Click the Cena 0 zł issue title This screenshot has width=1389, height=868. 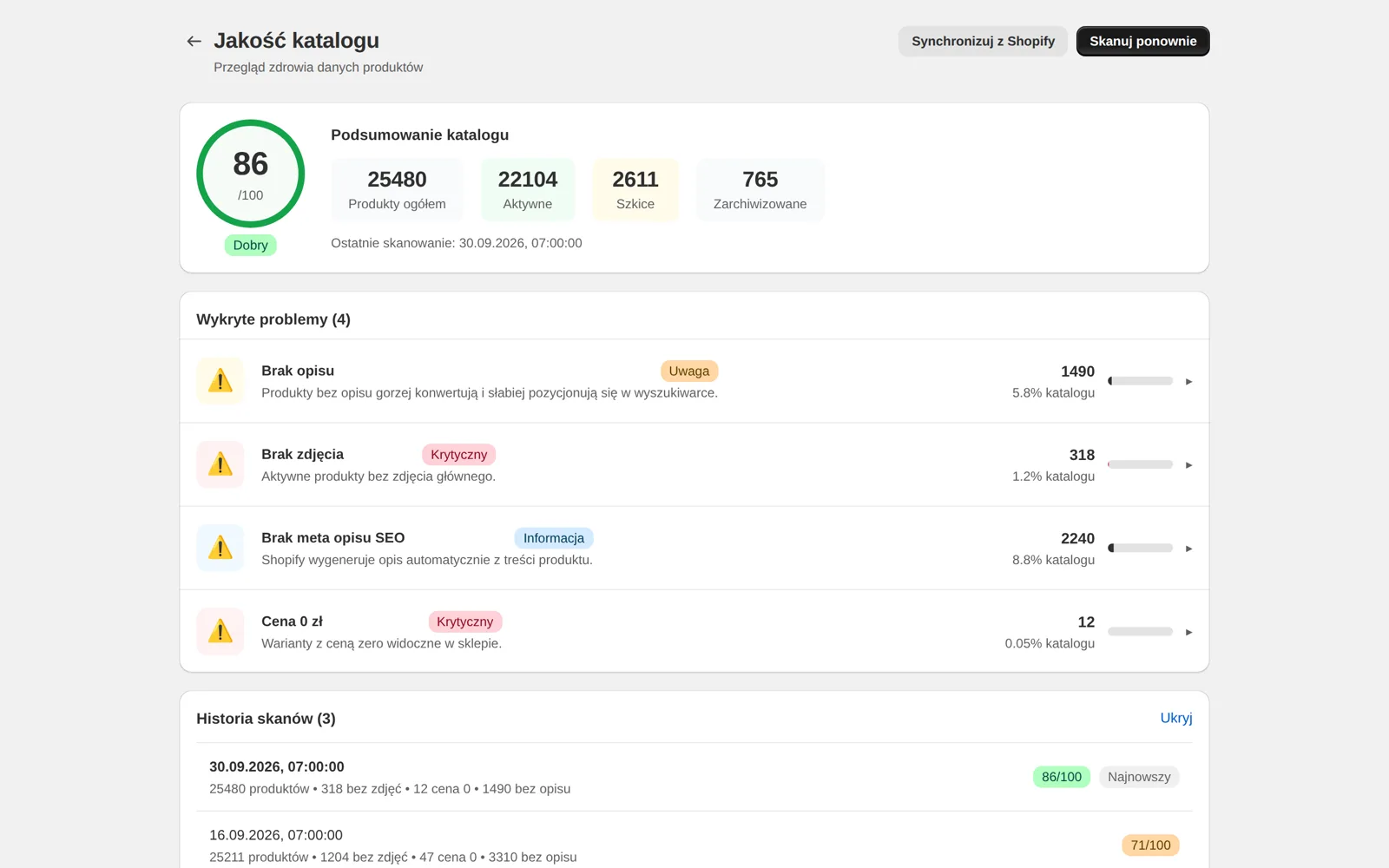pyautogui.click(x=292, y=621)
